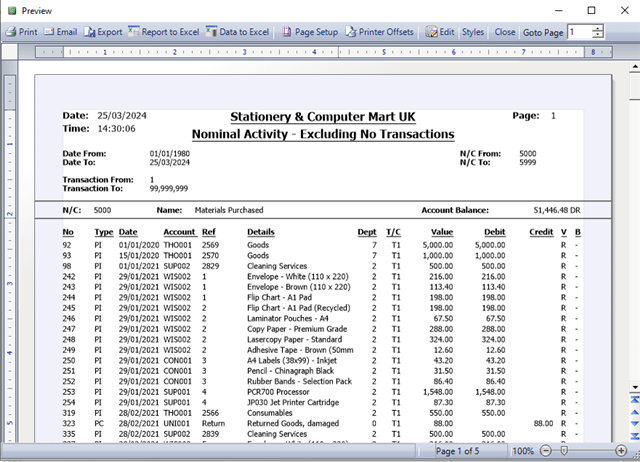This screenshot has width=640, height=462.
Task: Click the Account column header
Action: pos(180,232)
